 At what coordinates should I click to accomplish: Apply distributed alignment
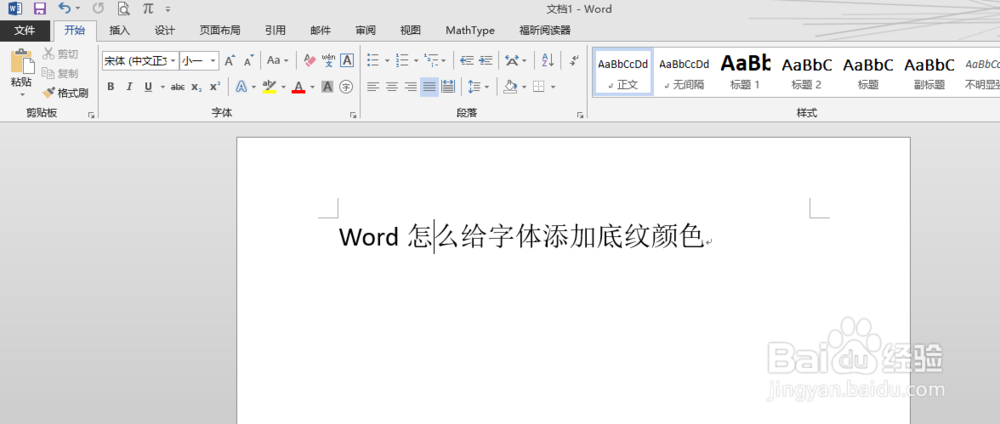[448, 87]
